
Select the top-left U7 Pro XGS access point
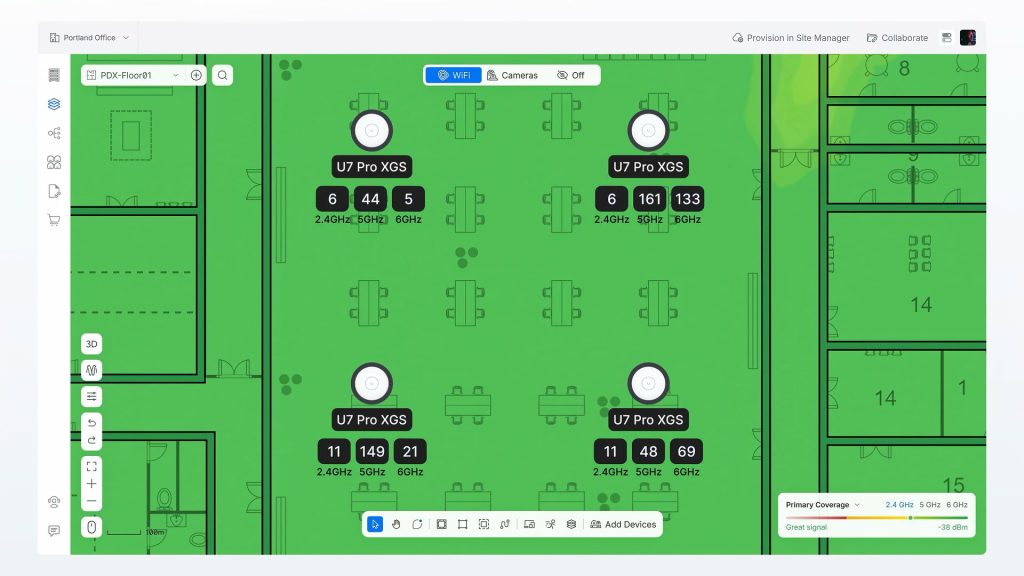click(x=372, y=131)
